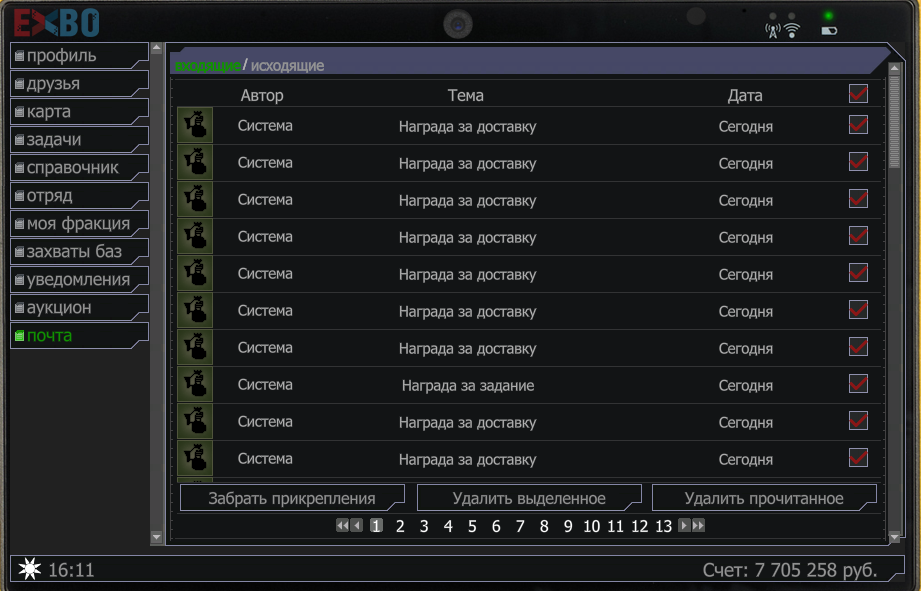Go to page 8 of the mail

(x=544, y=526)
